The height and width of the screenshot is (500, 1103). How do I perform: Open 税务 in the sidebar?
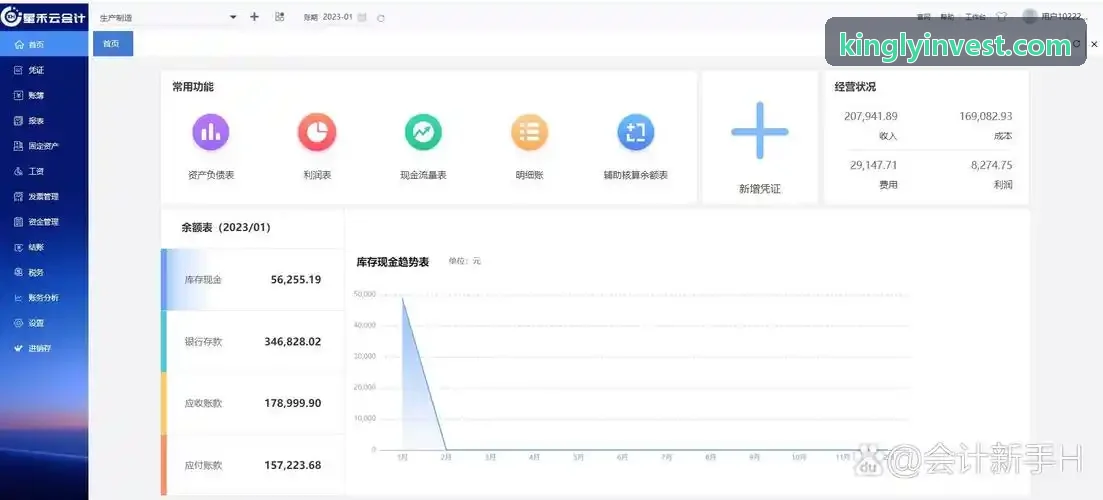(x=44, y=273)
